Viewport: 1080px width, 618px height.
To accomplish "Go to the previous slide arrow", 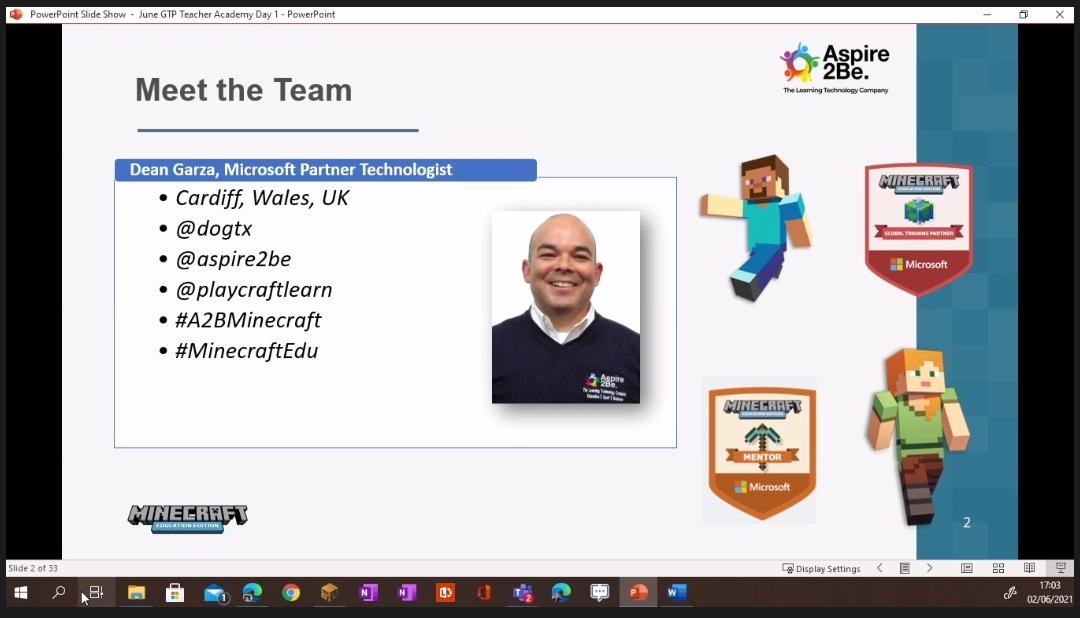I will point(880,568).
